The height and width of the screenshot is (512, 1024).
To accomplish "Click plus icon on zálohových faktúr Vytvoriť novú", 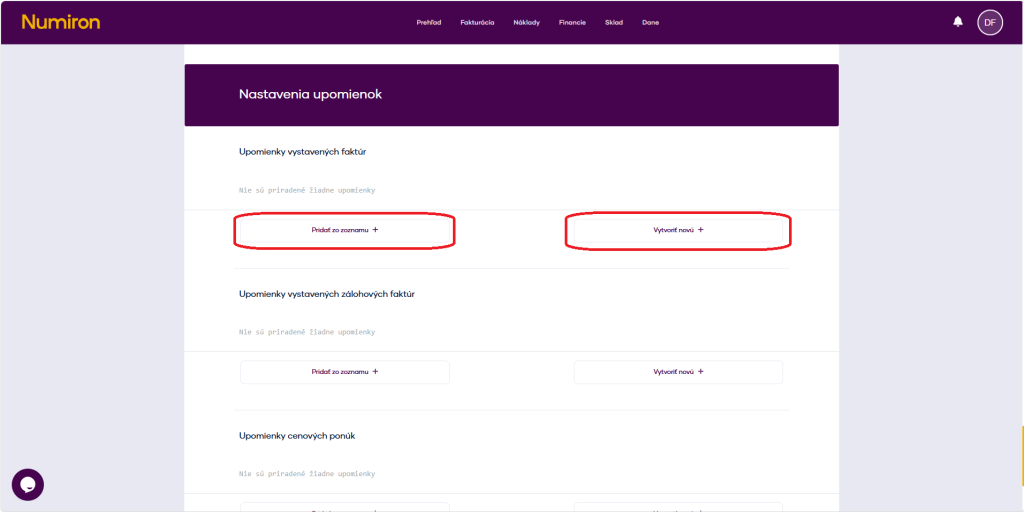I will [x=701, y=372].
